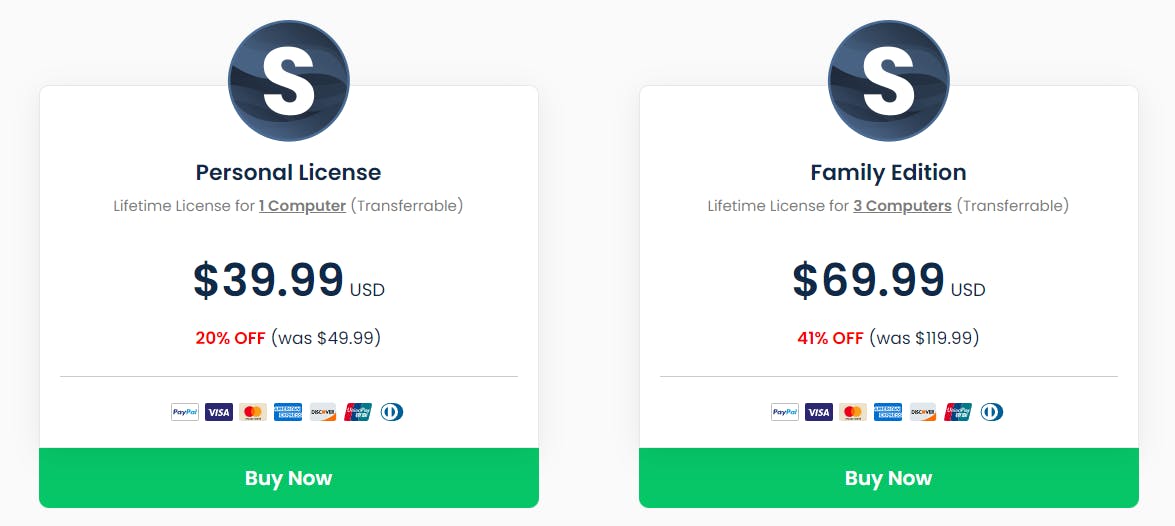Click the Diners Club icon under Personal License
This screenshot has height=526, width=1175.
coord(392,412)
